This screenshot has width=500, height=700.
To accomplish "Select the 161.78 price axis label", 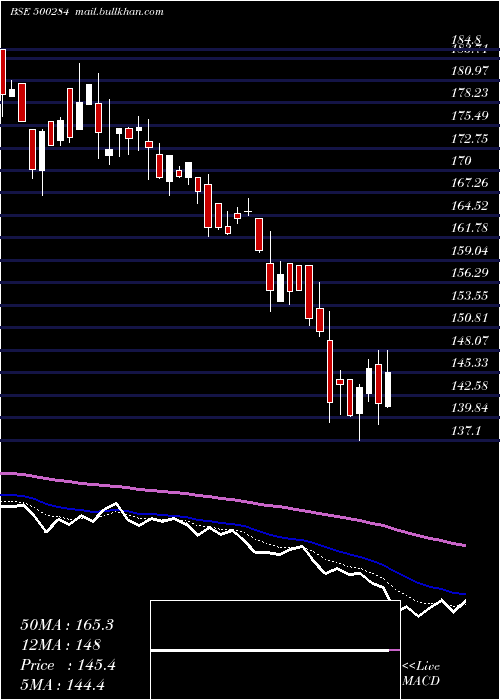I will 470,228.
